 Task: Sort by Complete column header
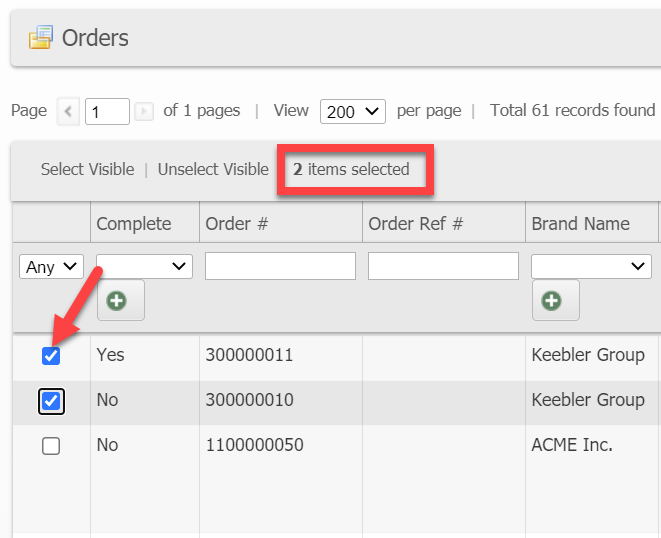coord(134,224)
